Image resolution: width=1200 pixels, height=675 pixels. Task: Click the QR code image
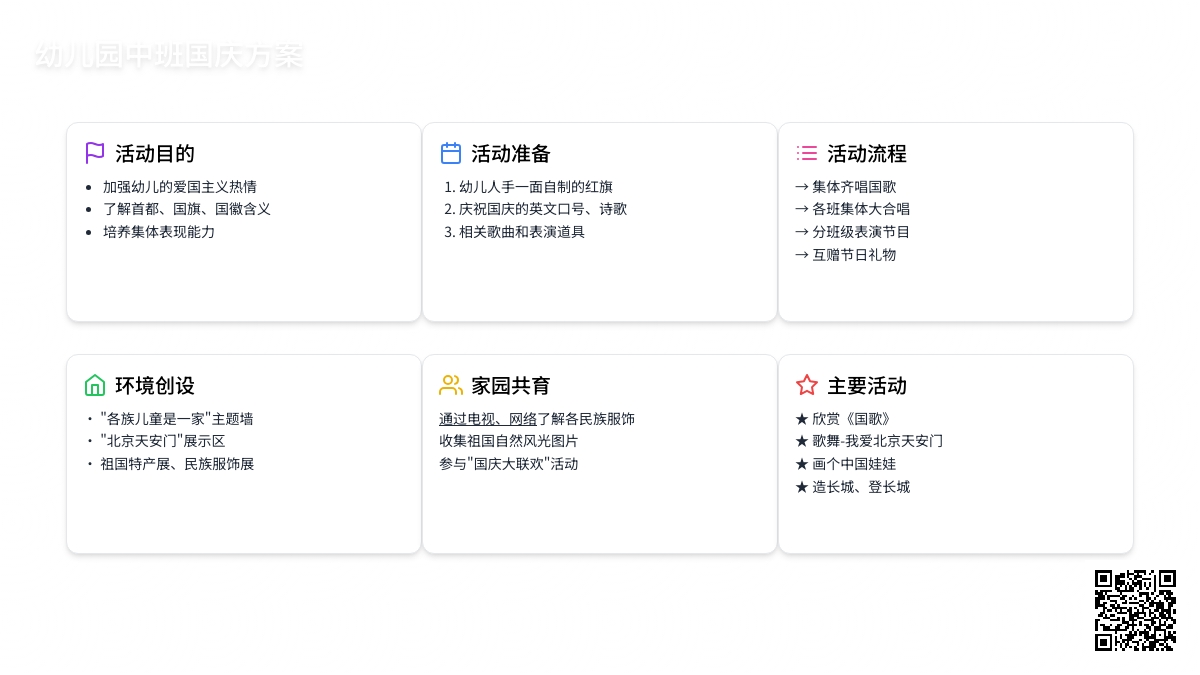tap(1135, 610)
